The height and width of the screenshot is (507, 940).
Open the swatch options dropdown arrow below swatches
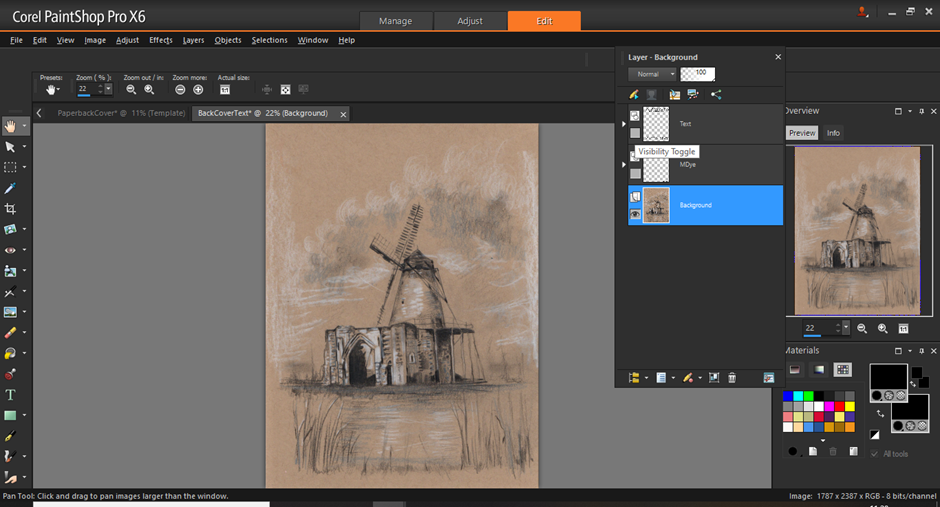tap(822, 440)
